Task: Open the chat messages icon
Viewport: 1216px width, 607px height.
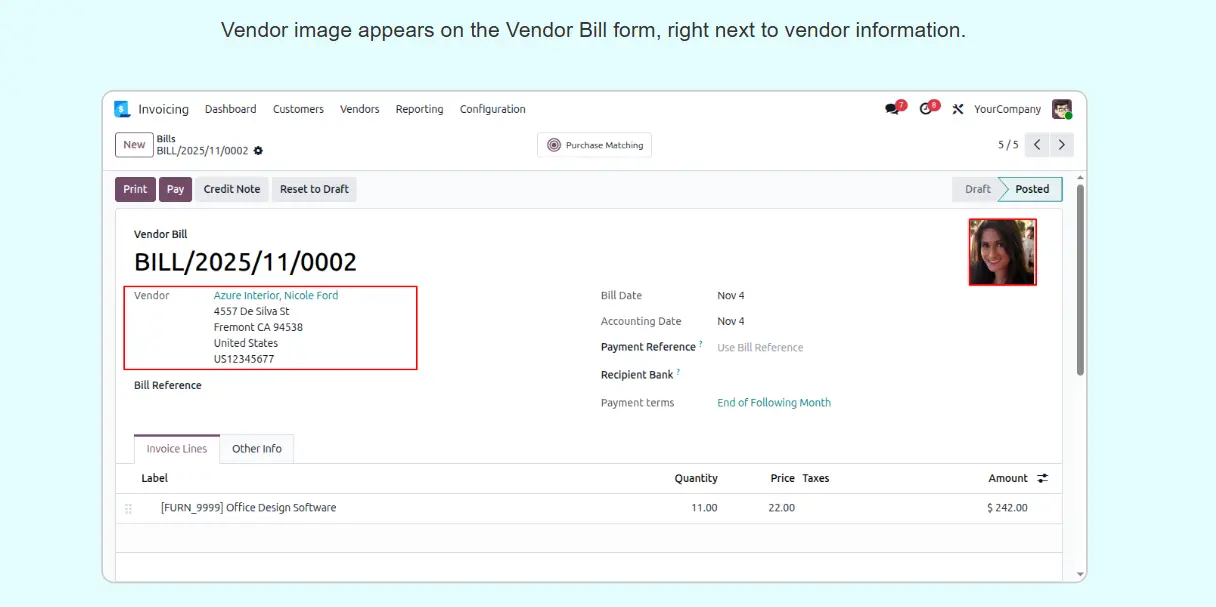Action: coord(893,109)
